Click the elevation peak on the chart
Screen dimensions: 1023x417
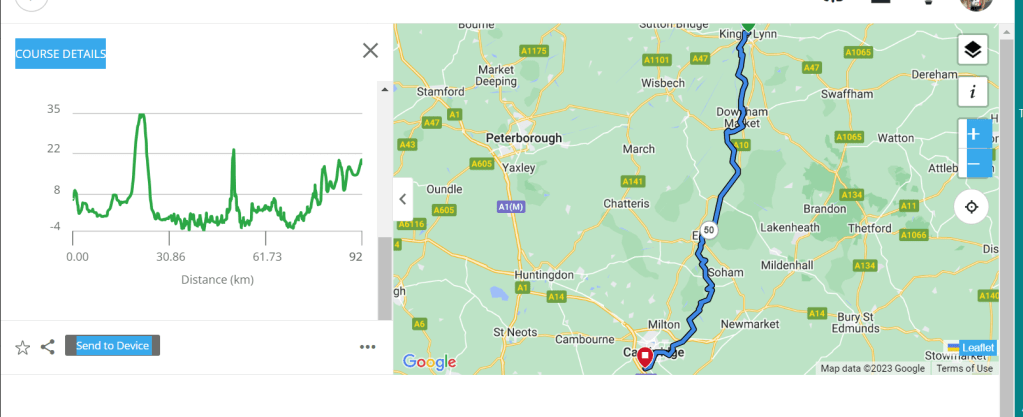pyautogui.click(x=142, y=116)
